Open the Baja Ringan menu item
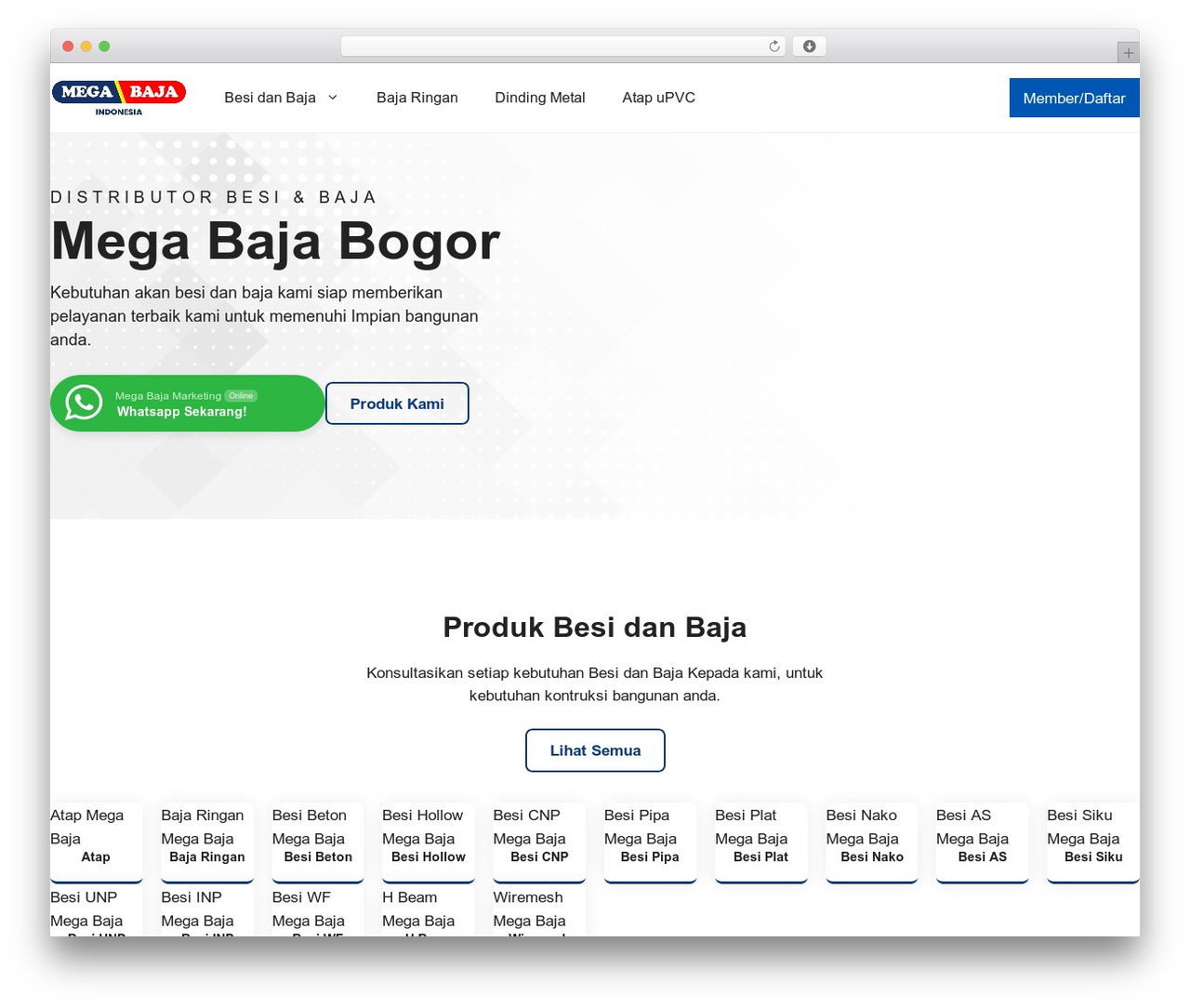Screen dimensions: 1190x1008 pyautogui.click(x=417, y=98)
